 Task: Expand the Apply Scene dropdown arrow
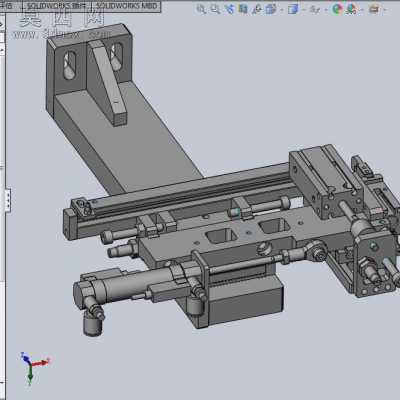point(362,10)
